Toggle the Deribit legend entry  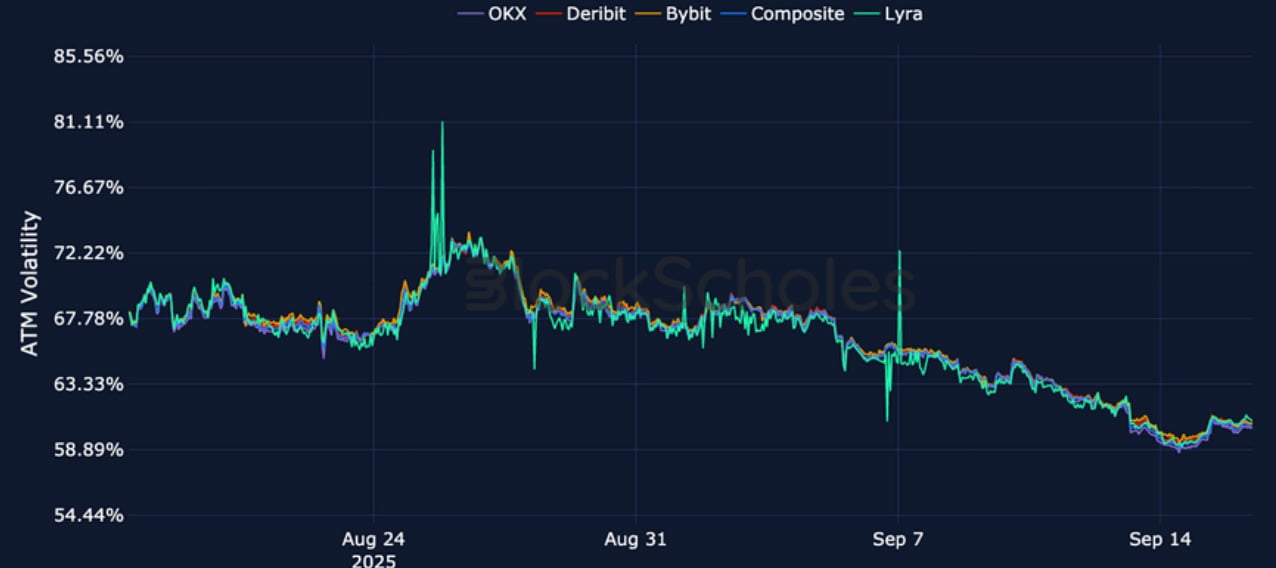click(581, 14)
